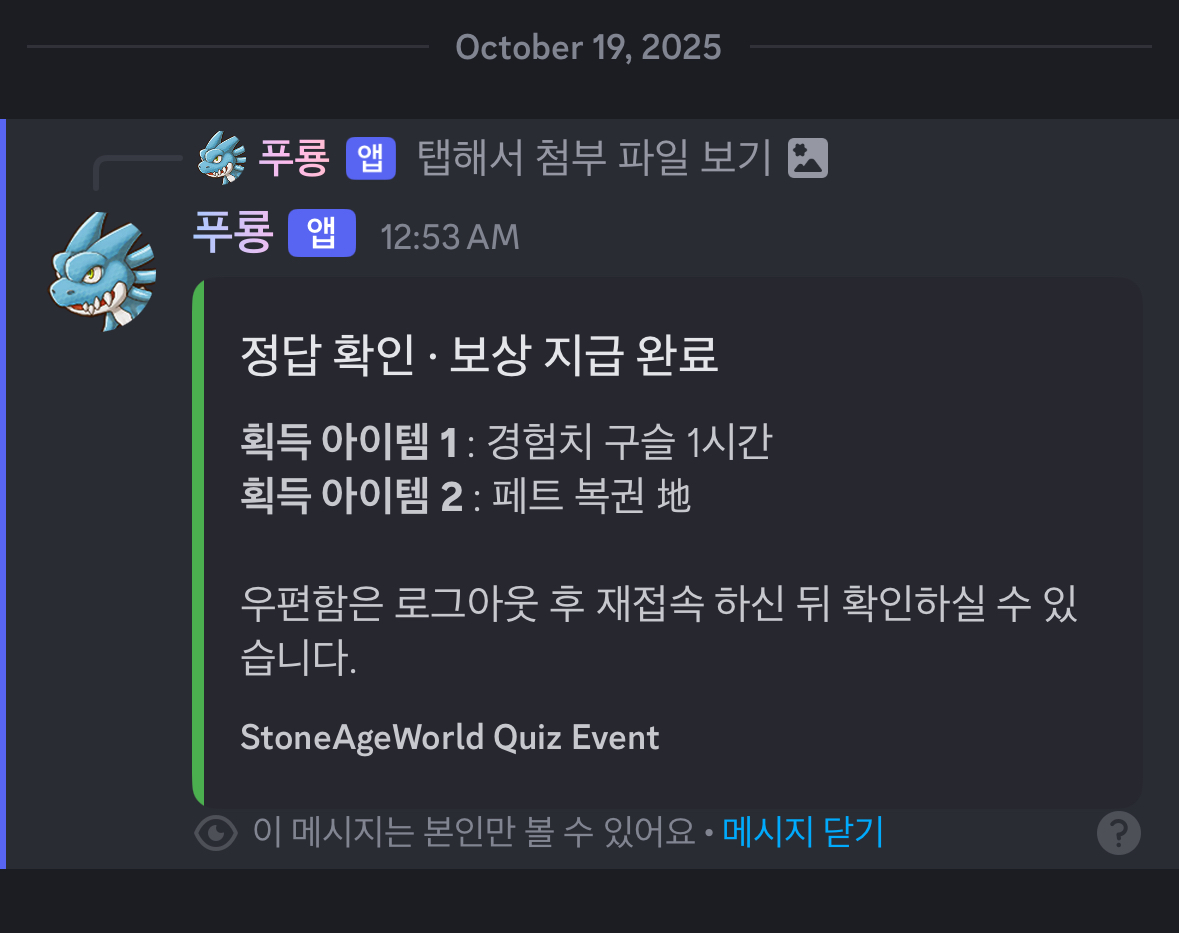Screen dimensions: 1179x933
Task: Select the pink 푸룡 name in reply preview
Action: (294, 158)
